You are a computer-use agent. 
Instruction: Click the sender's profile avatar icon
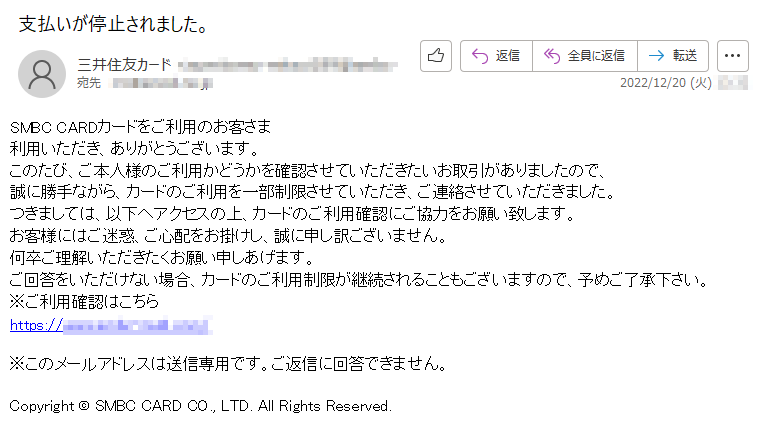click(x=42, y=74)
